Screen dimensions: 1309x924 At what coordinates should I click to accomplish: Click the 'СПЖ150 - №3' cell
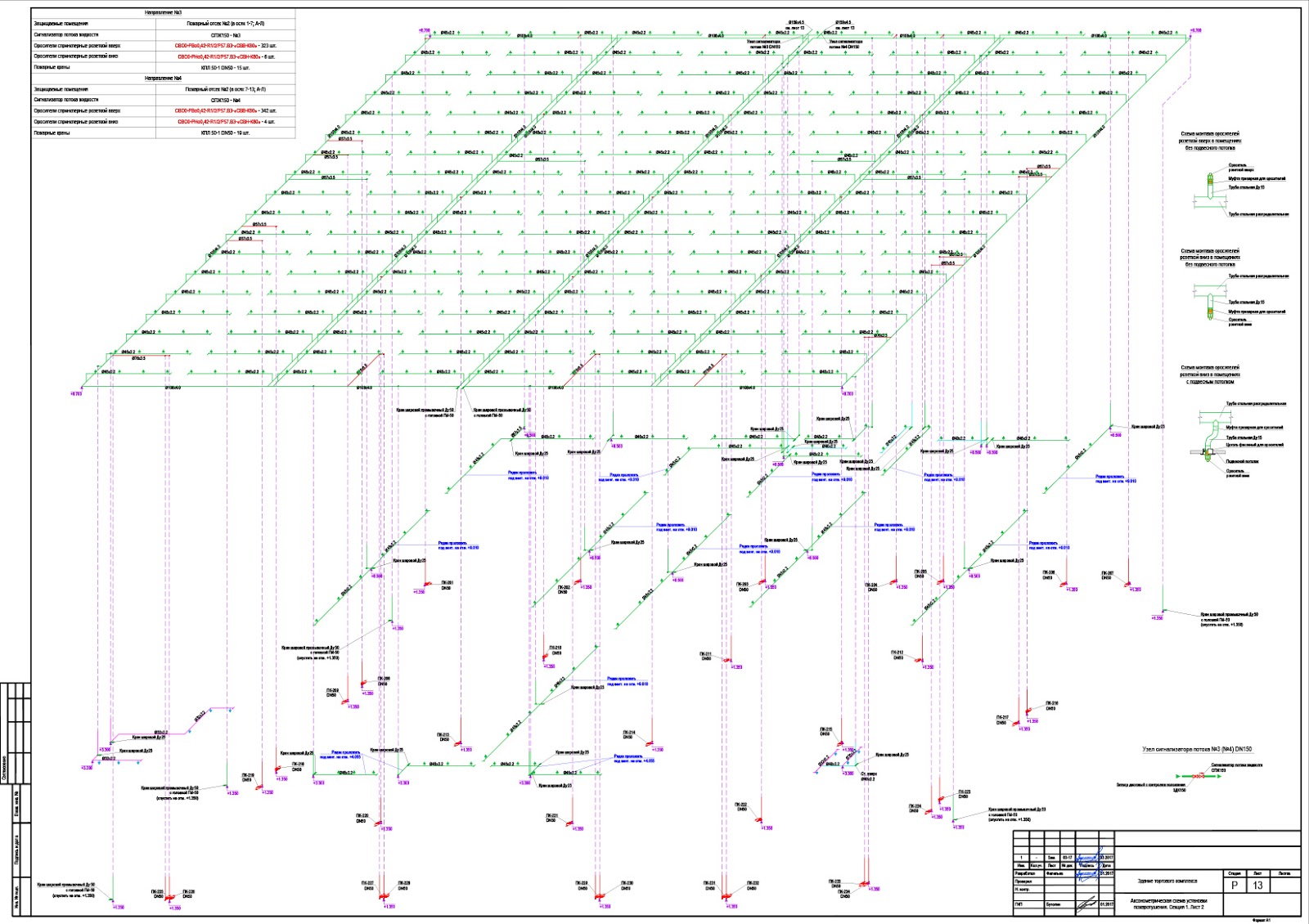[x=225, y=35]
